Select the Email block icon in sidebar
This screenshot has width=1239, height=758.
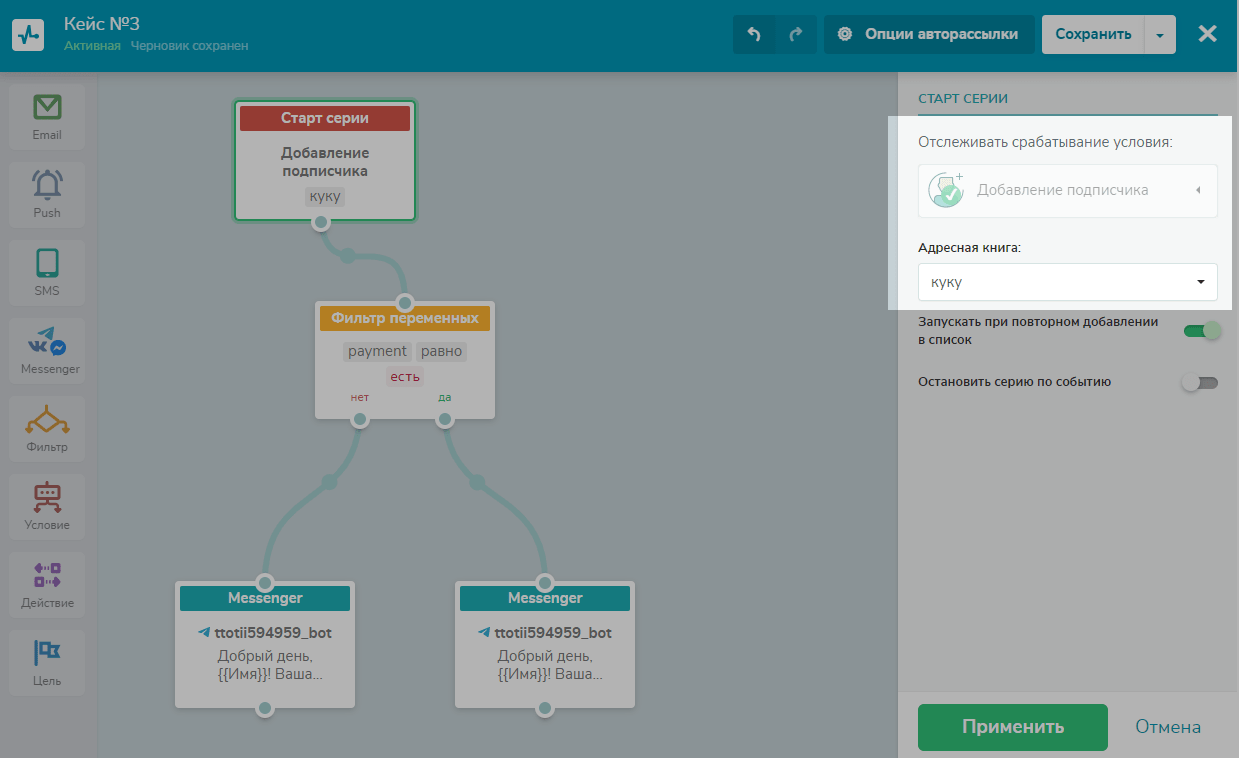[47, 108]
